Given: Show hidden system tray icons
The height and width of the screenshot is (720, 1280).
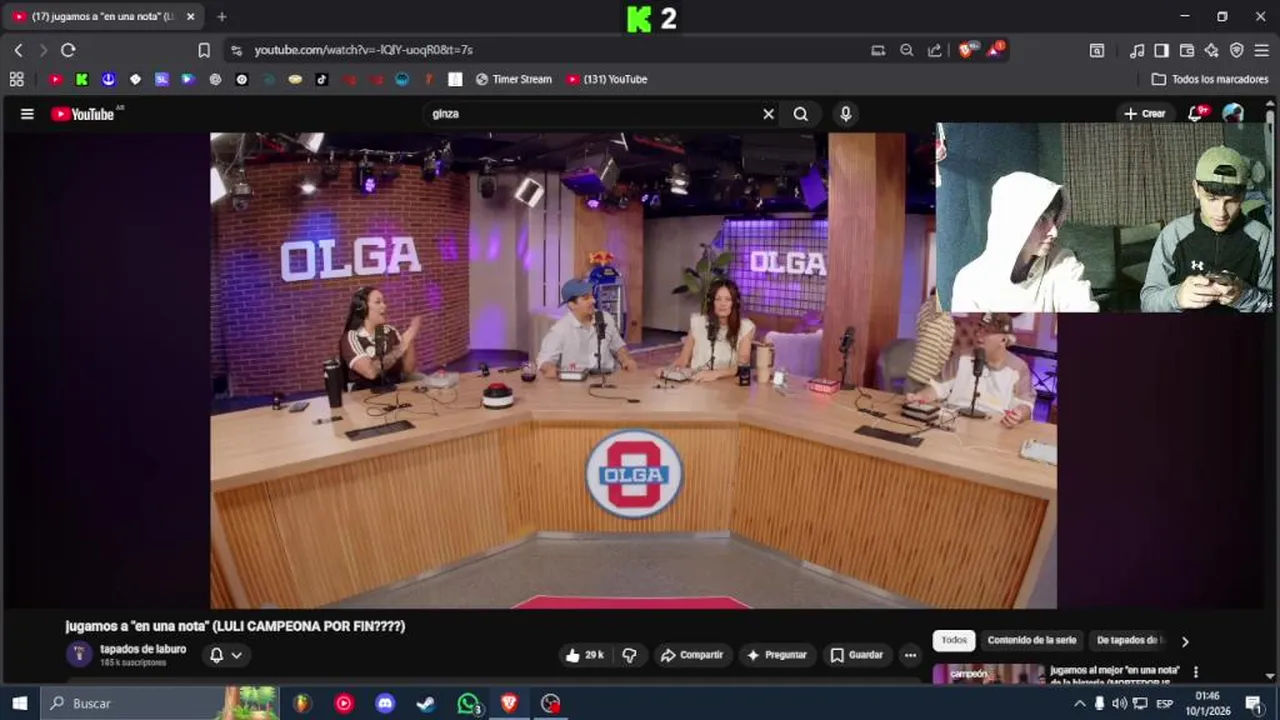Looking at the screenshot, I should pyautogui.click(x=1079, y=703).
